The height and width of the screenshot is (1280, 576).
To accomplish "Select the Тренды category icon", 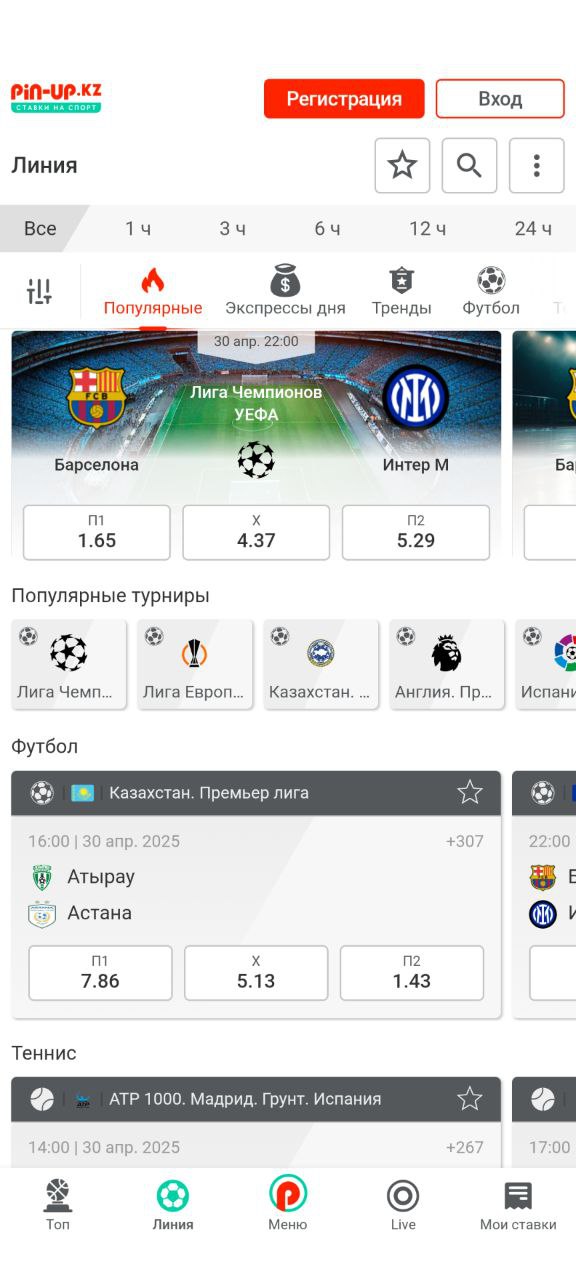I will coord(401,281).
